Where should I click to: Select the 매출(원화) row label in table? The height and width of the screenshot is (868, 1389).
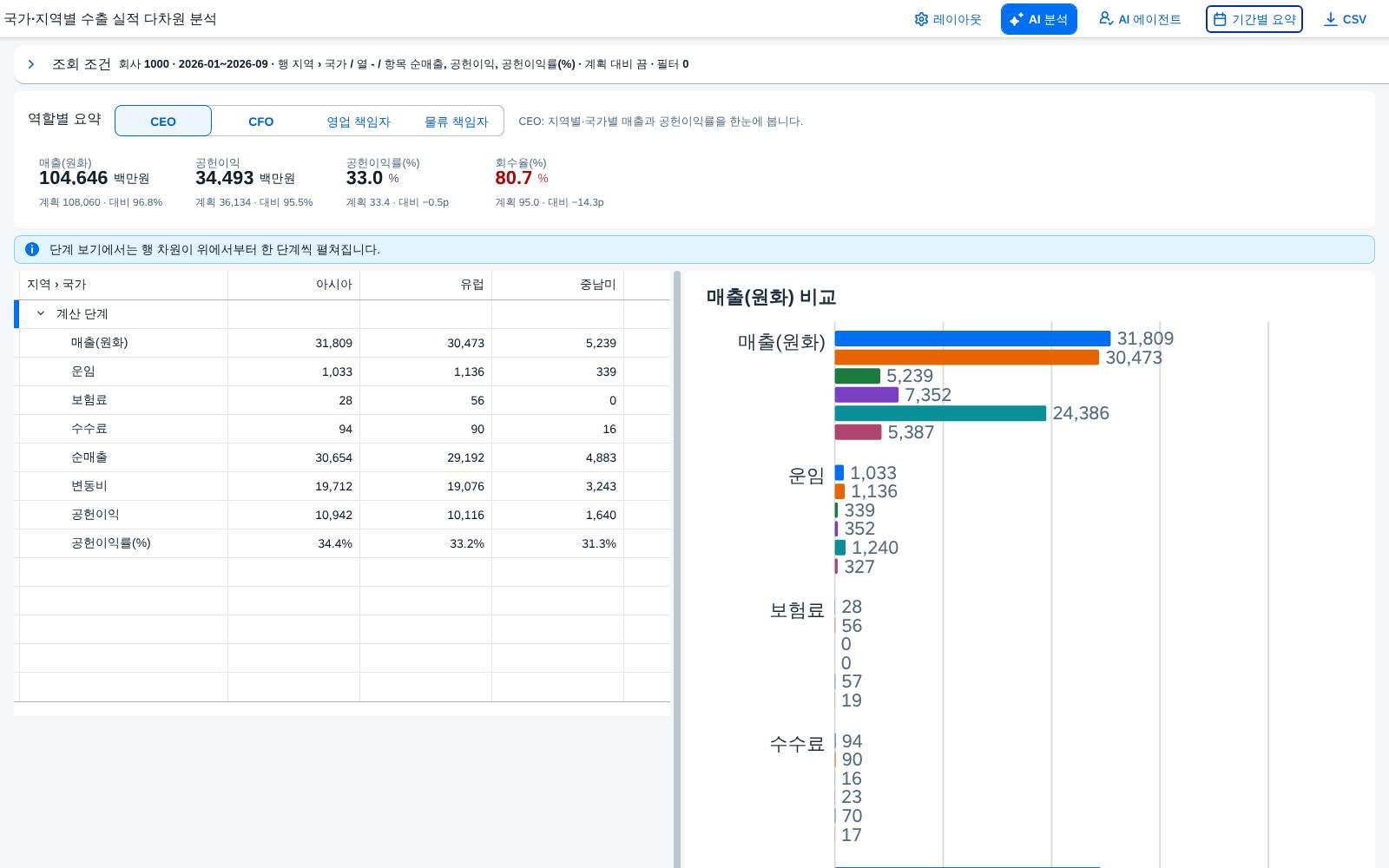(99, 343)
